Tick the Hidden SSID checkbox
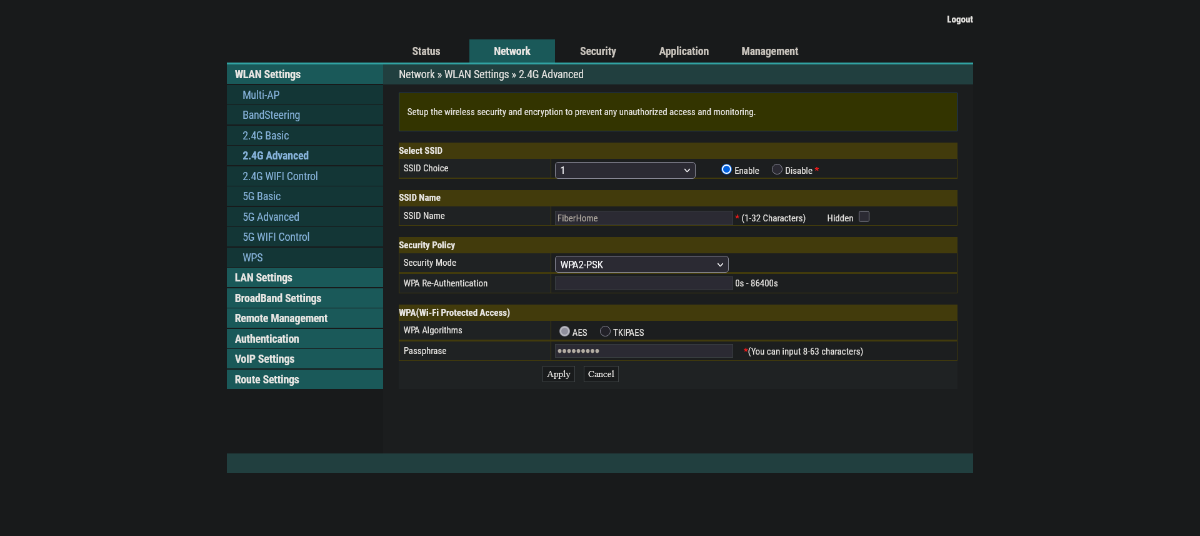The width and height of the screenshot is (1200, 536). click(864, 216)
